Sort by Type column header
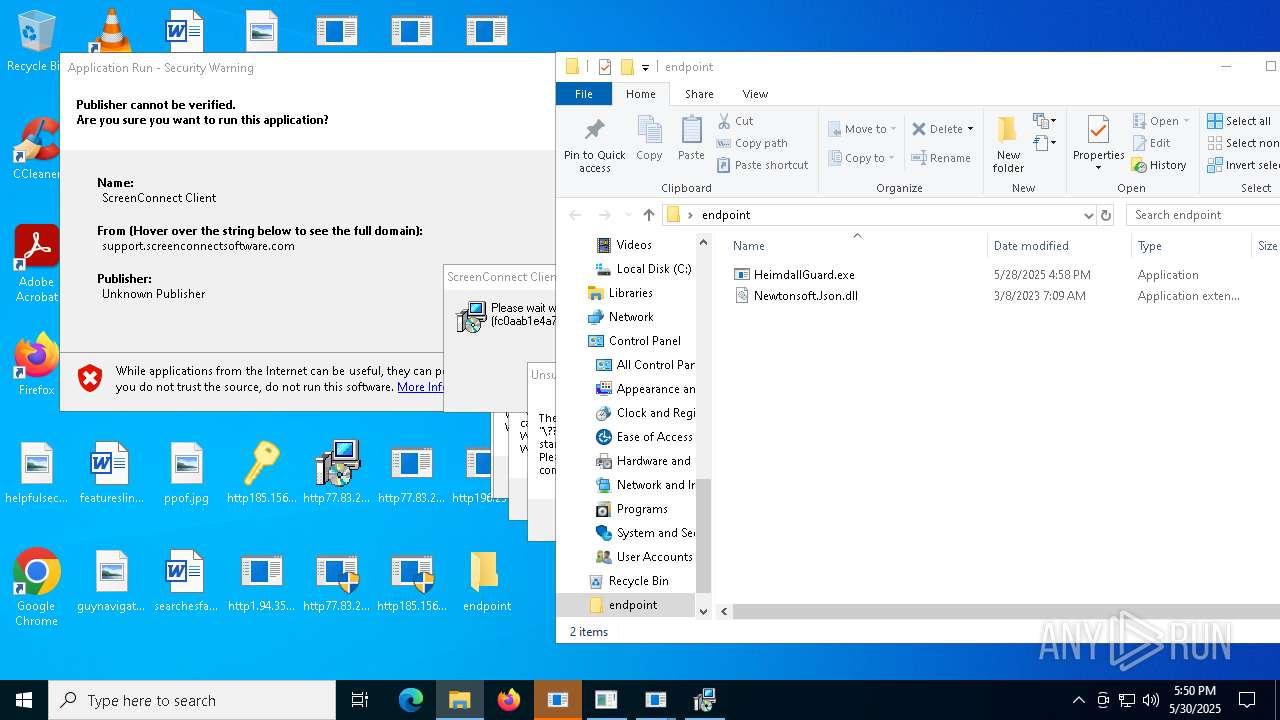The width and height of the screenshot is (1280, 720). tap(1149, 246)
